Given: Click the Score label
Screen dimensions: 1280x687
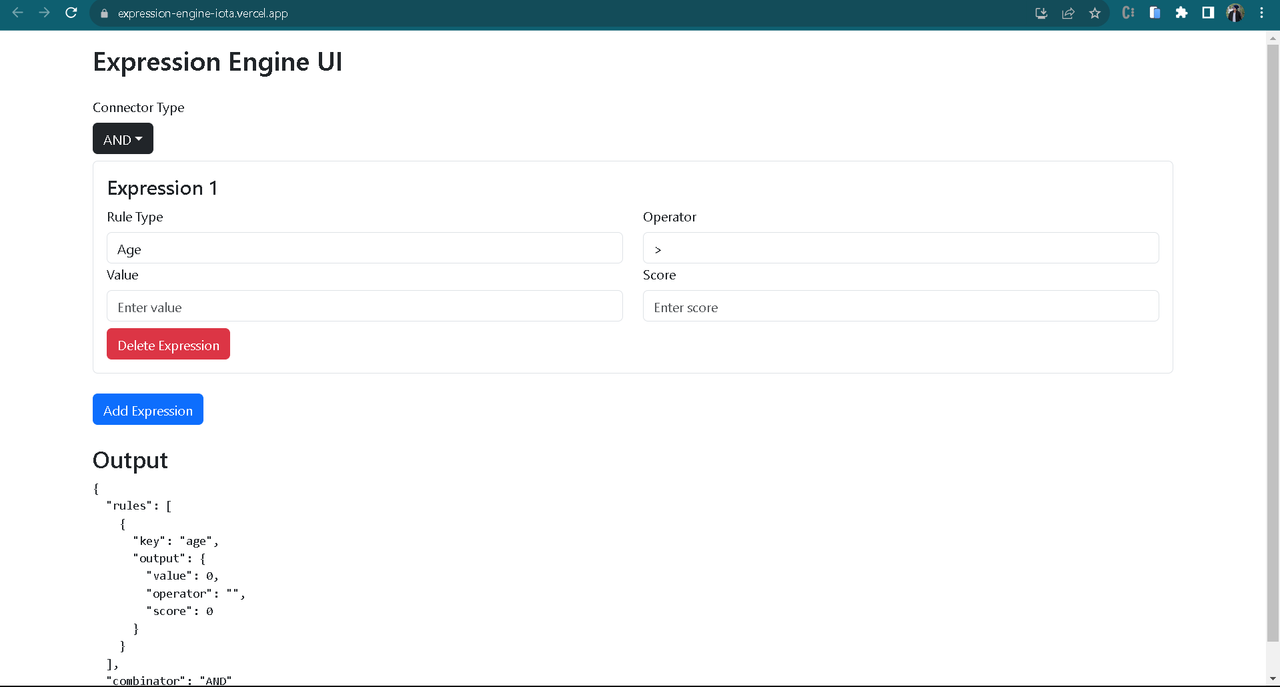Looking at the screenshot, I should (x=660, y=275).
